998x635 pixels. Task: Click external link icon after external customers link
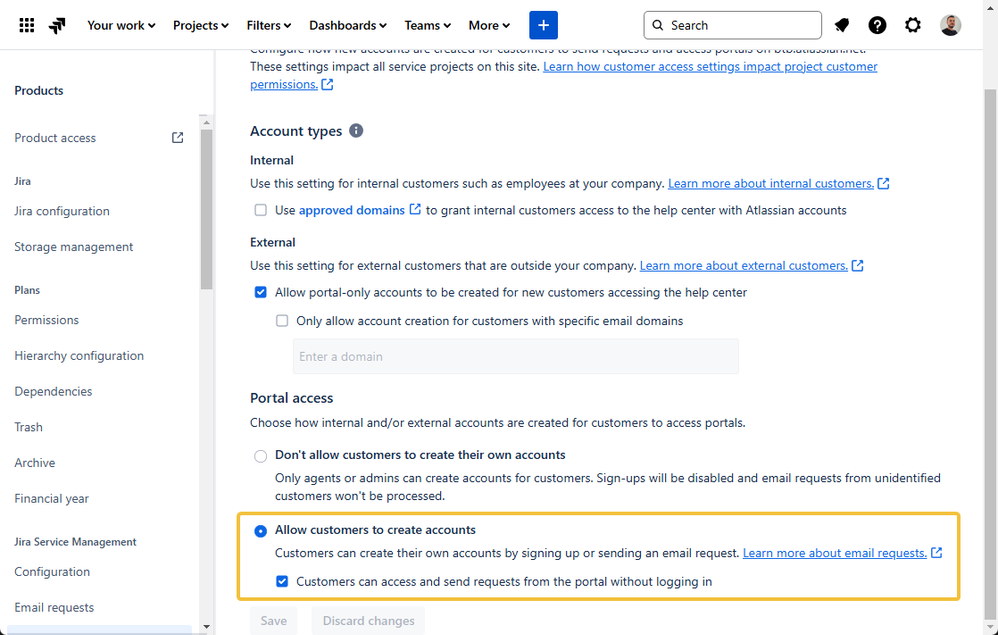[857, 265]
